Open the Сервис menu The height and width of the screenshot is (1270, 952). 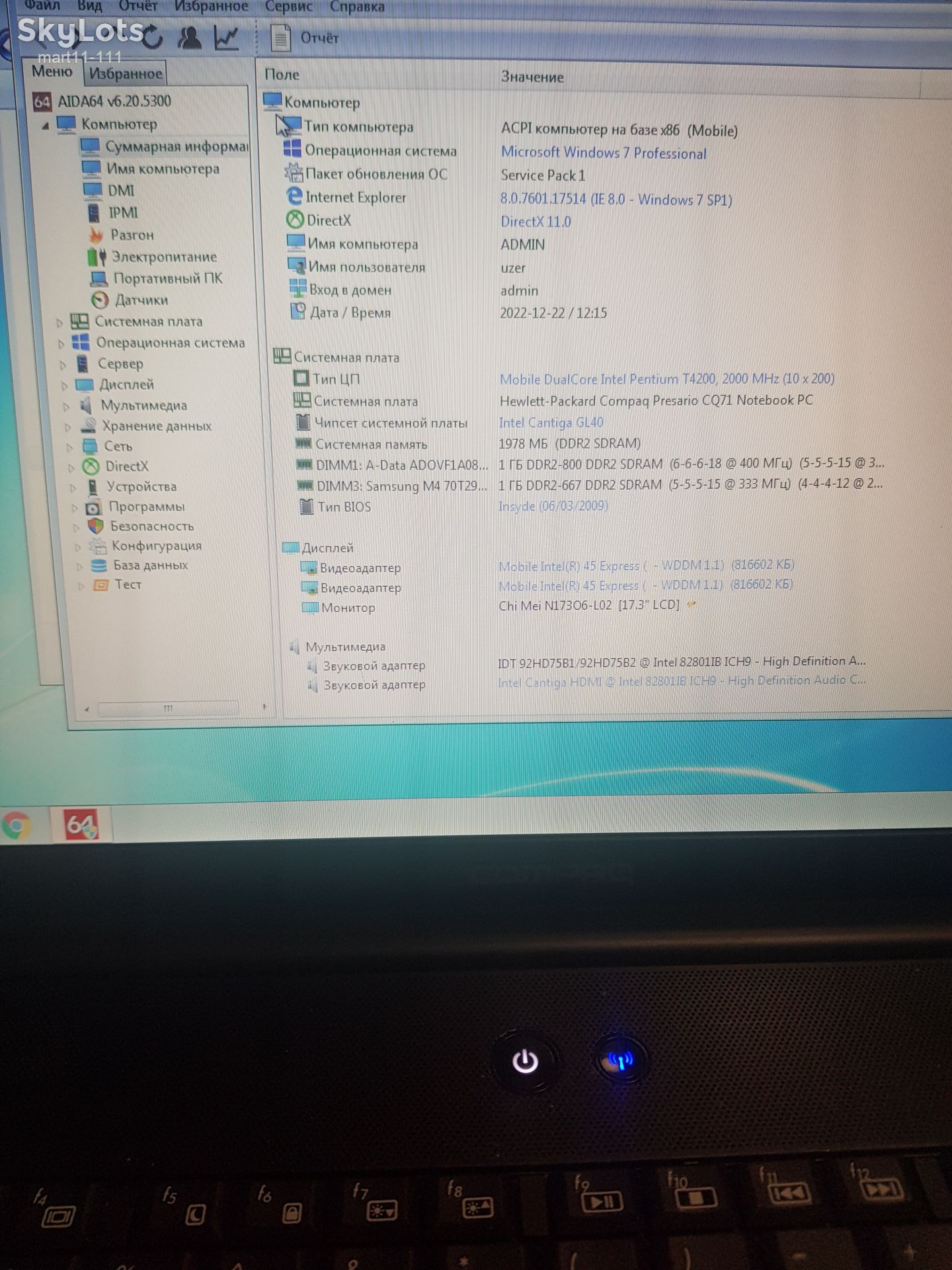click(x=288, y=7)
